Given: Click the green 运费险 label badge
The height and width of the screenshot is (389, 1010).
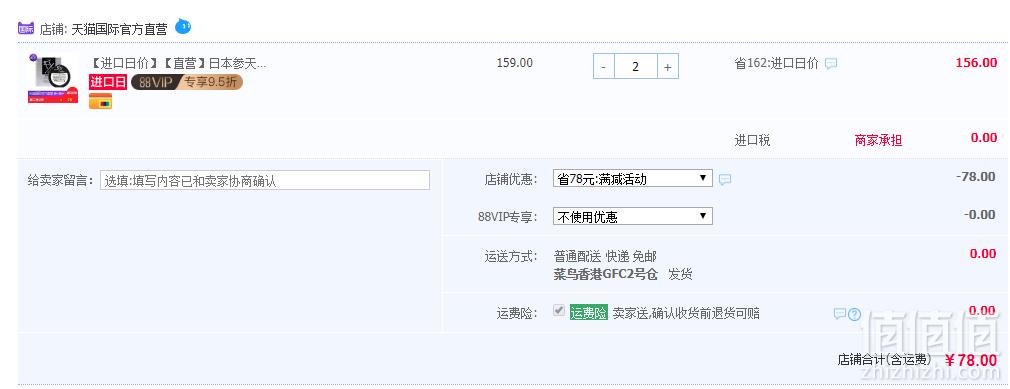Looking at the screenshot, I should [x=589, y=313].
